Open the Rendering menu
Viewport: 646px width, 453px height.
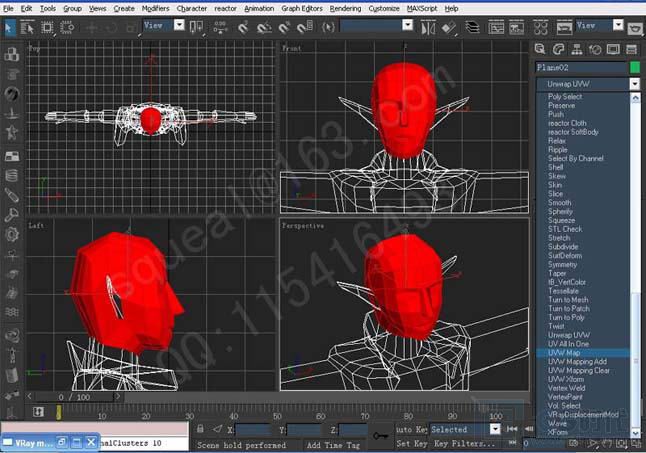click(345, 8)
